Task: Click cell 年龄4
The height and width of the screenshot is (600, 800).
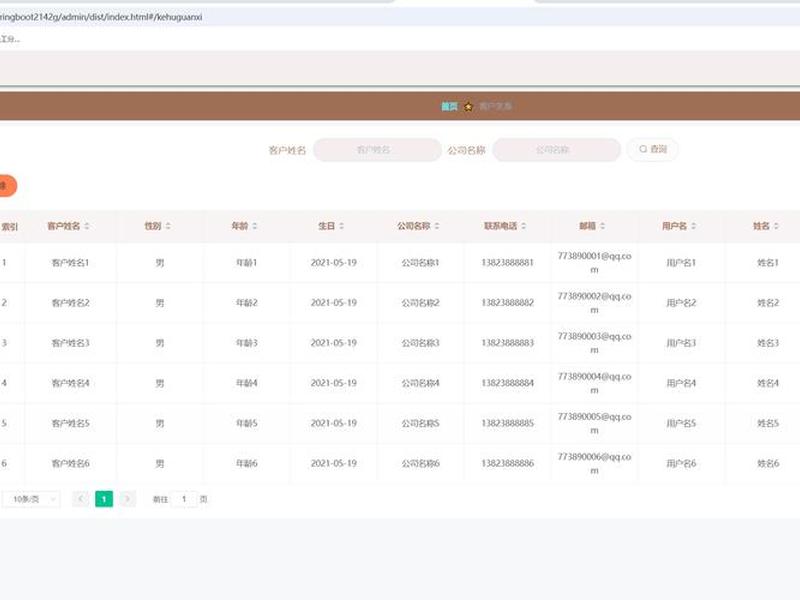Action: click(246, 383)
